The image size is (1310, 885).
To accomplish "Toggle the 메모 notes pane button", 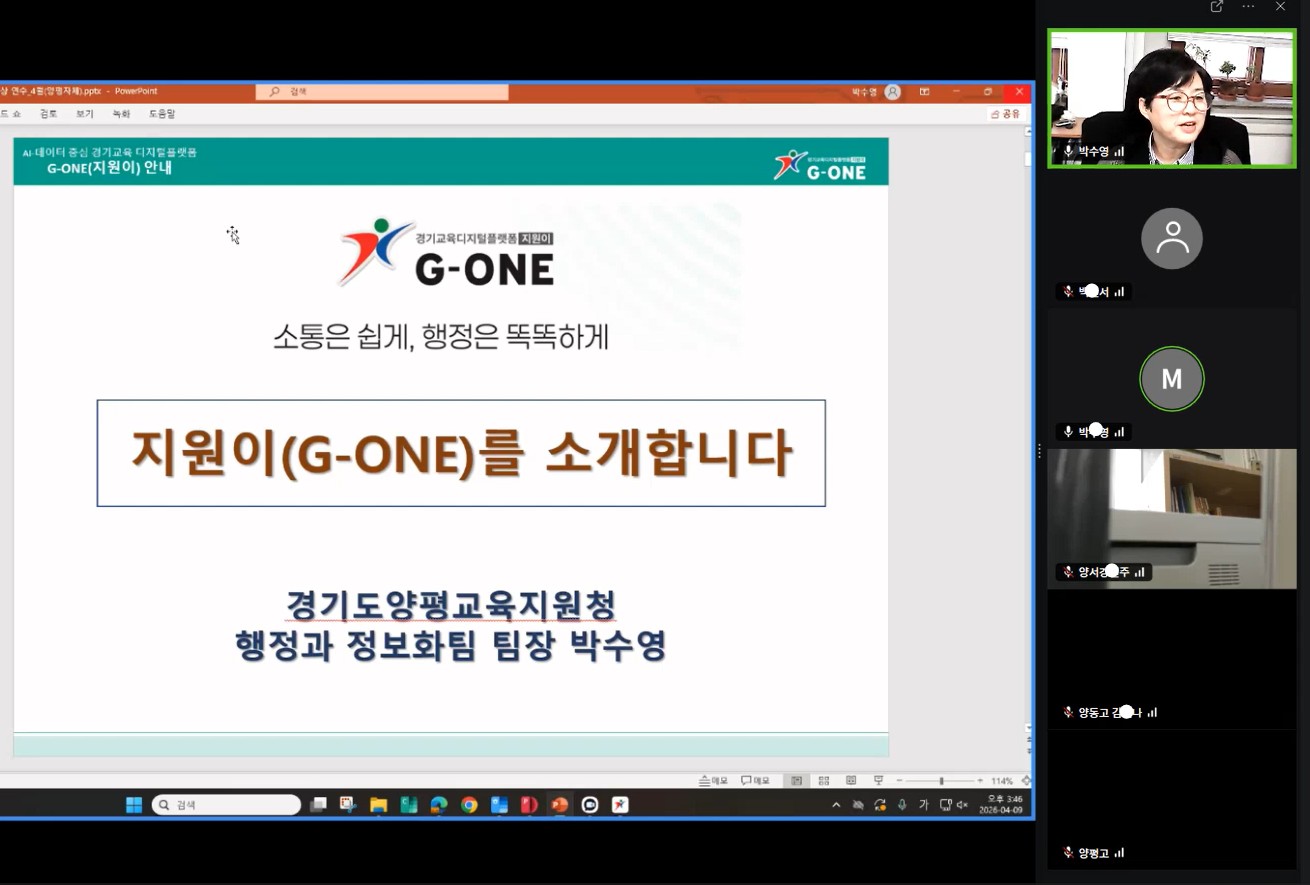I will pyautogui.click(x=713, y=780).
